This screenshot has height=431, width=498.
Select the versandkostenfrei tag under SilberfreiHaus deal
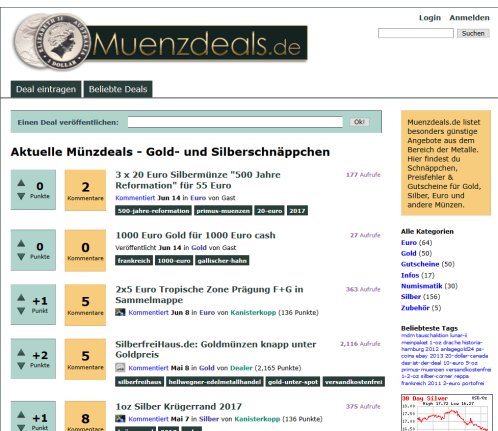[354, 382]
